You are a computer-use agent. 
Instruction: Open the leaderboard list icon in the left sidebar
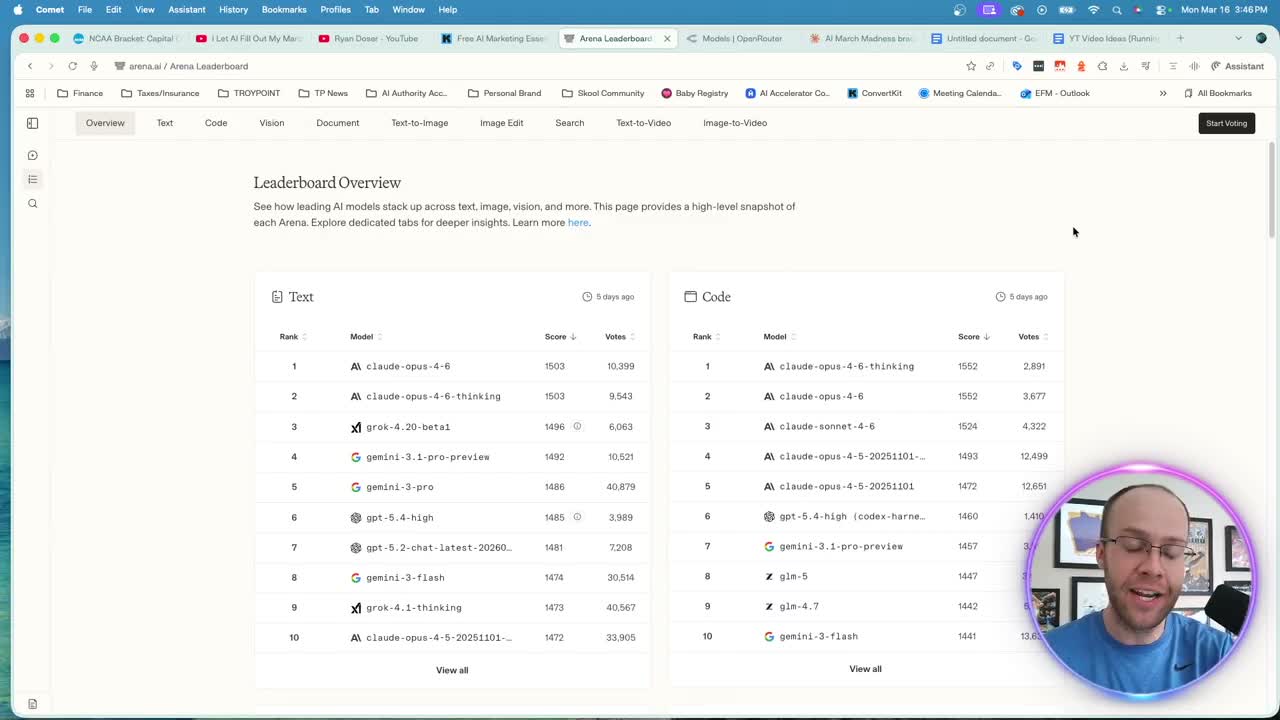point(32,179)
